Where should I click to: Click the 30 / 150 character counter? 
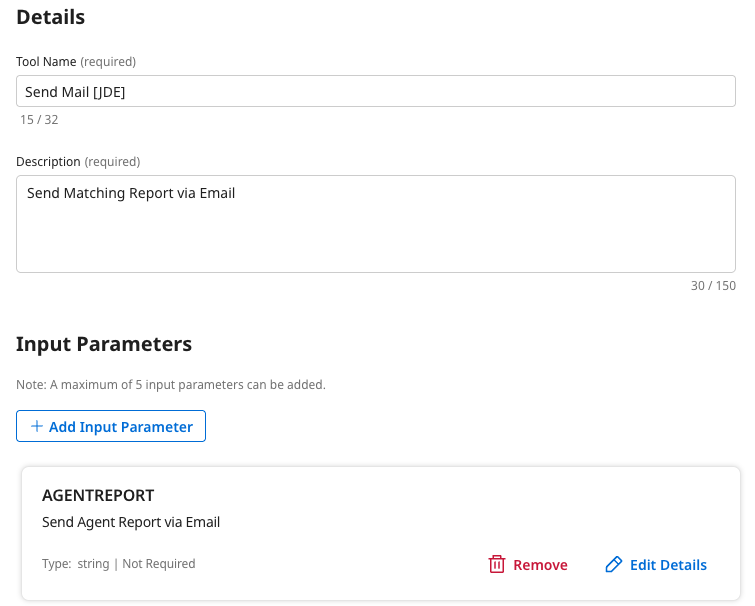pyautogui.click(x=713, y=286)
